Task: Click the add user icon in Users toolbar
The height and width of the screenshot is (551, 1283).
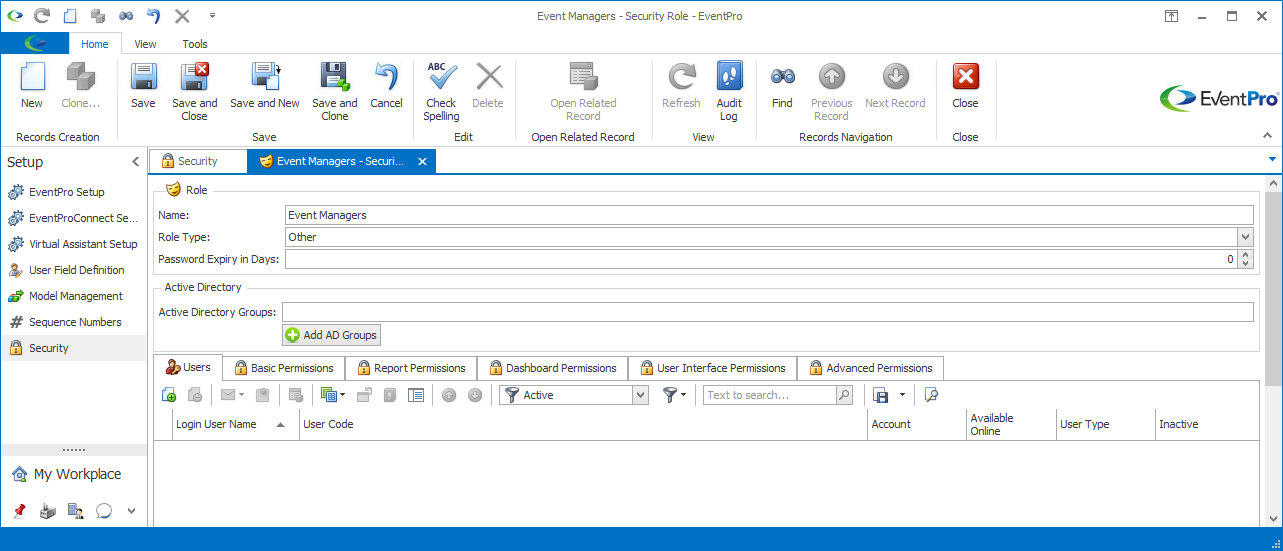Action: coord(169,395)
